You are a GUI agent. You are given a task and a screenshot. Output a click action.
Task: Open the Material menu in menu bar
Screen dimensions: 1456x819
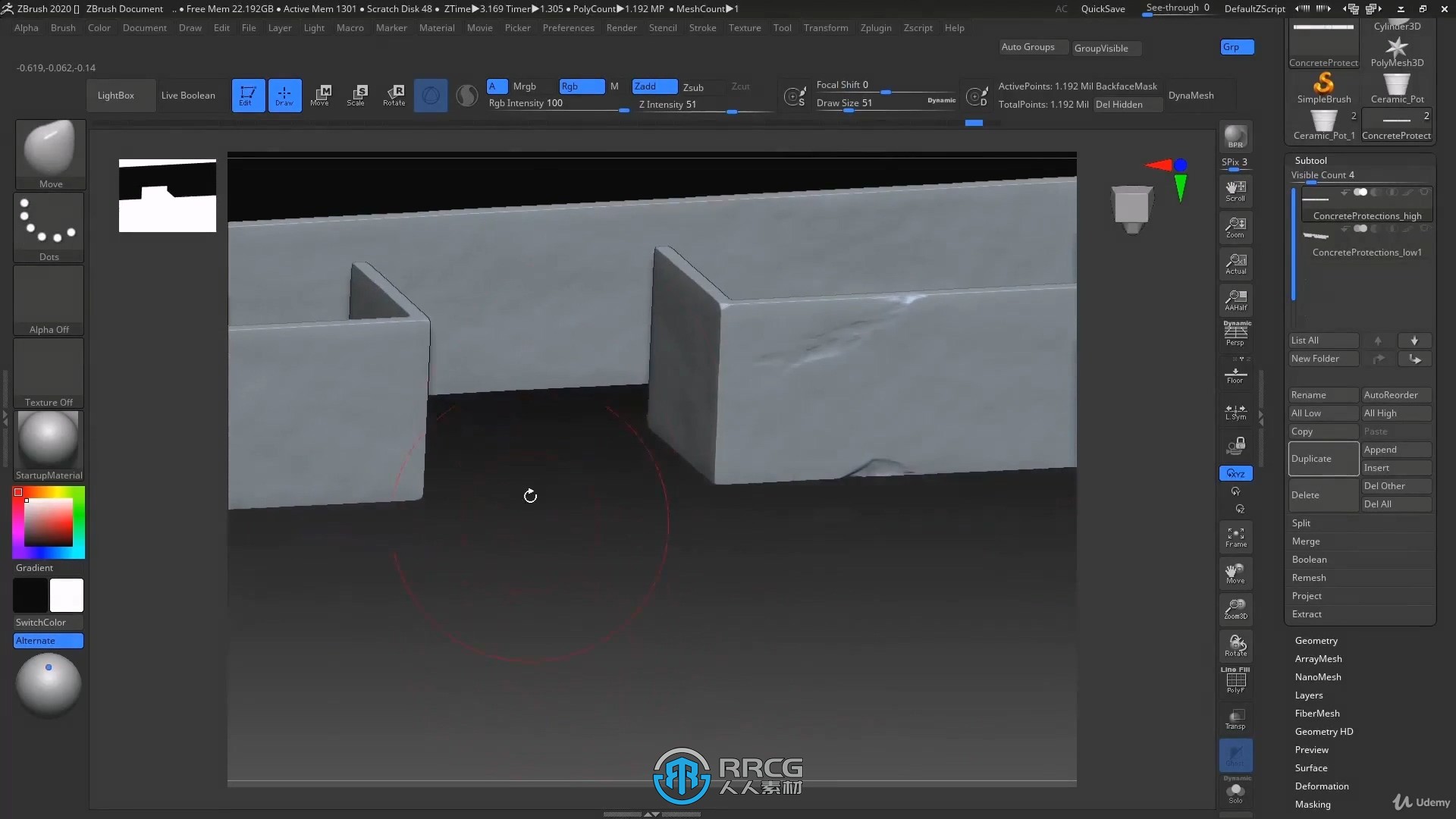pos(436,27)
